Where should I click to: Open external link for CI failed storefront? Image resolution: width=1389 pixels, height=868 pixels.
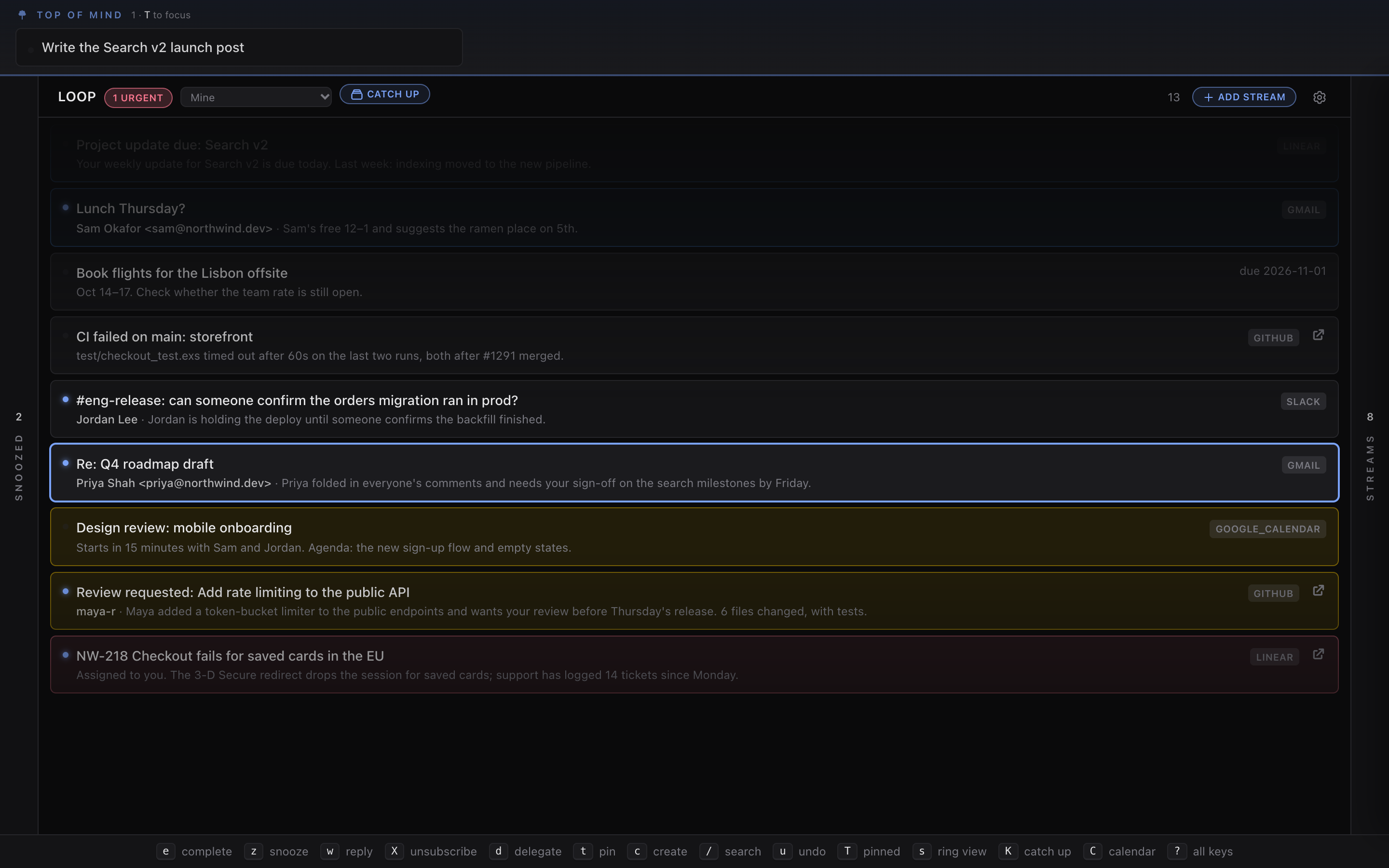click(1319, 335)
